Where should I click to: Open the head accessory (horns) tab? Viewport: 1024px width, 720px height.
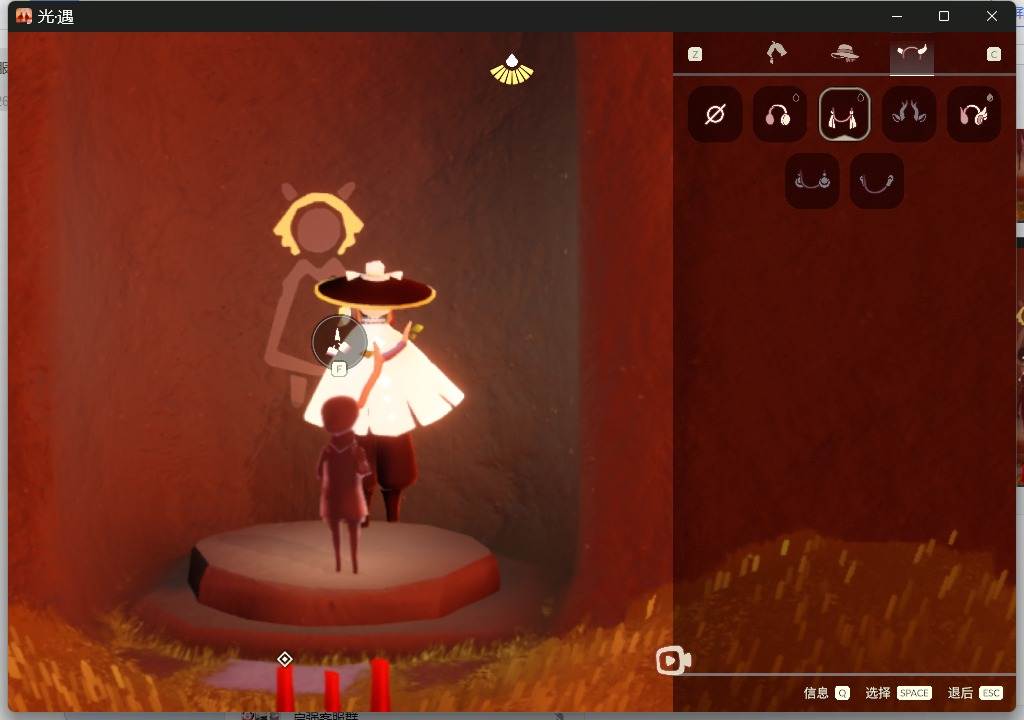point(912,56)
